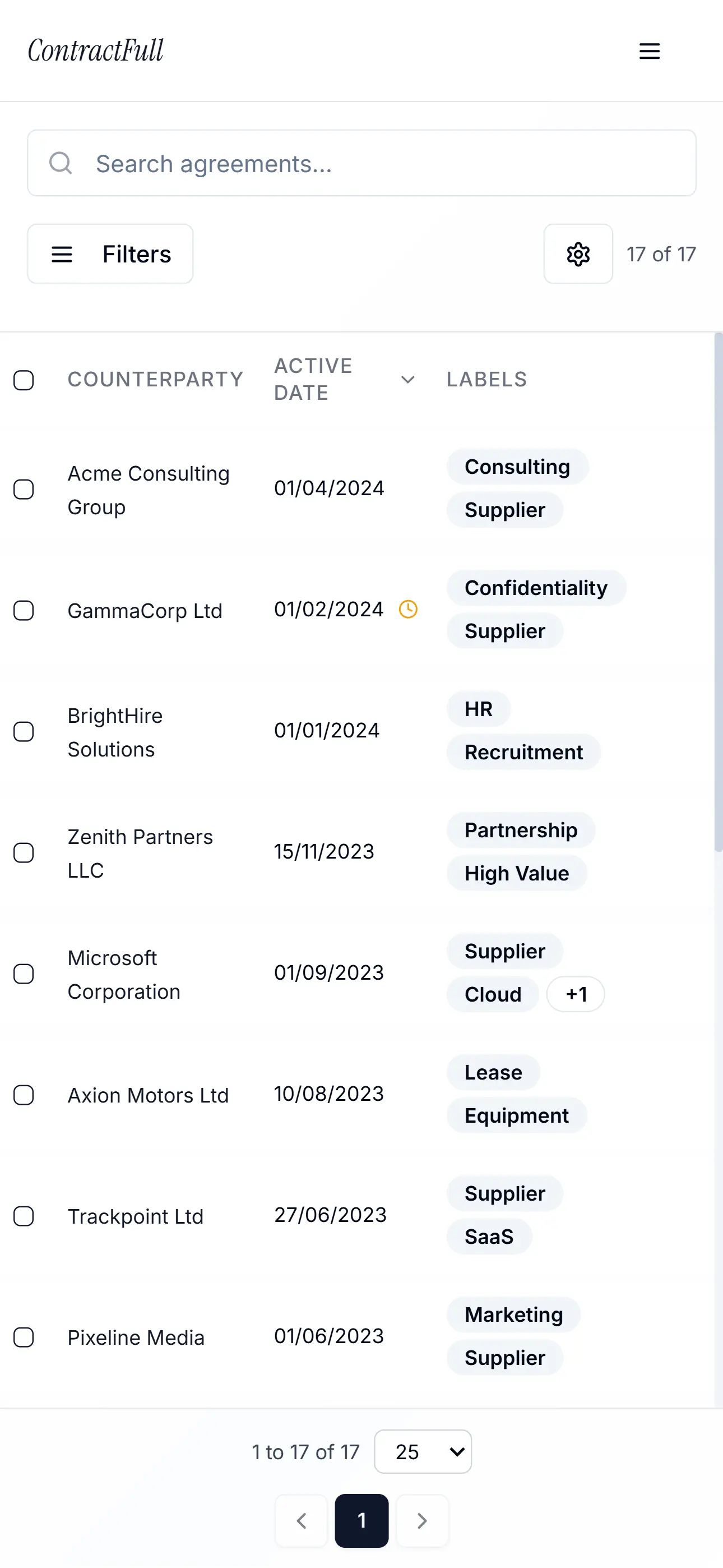The image size is (723, 1568).
Task: Go to previous page arrow
Action: [x=302, y=1520]
